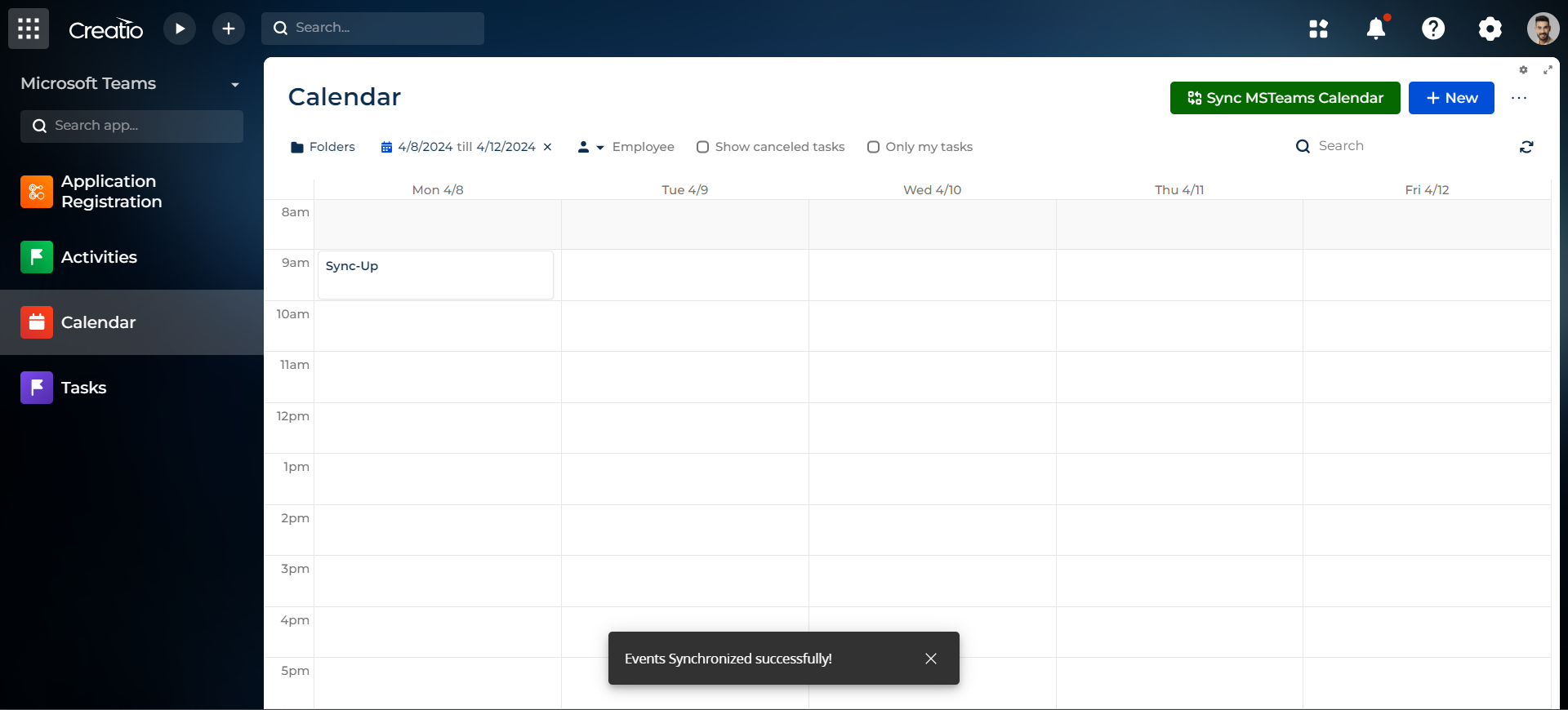1568x710 pixels.
Task: Click the Creatio logo
Action: (x=106, y=30)
